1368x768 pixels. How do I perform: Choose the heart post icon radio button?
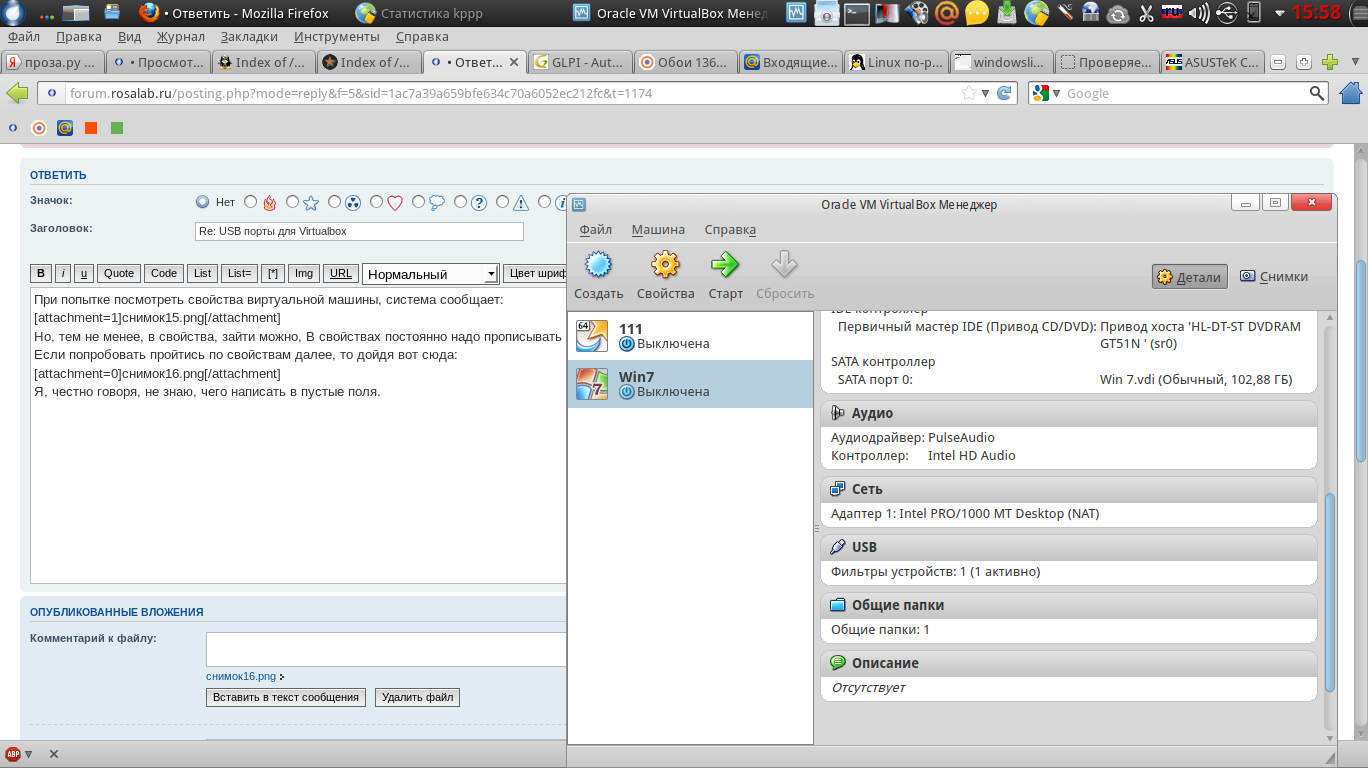click(377, 202)
